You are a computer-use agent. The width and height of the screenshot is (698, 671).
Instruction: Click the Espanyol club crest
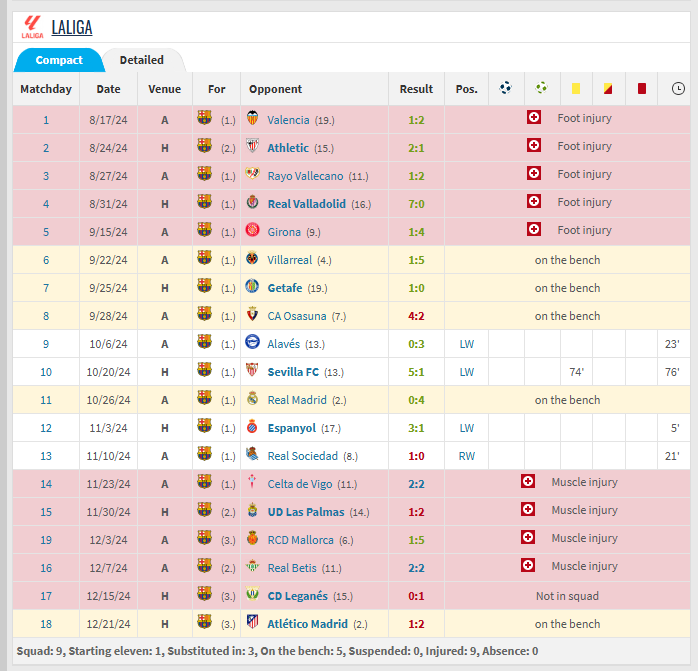tap(252, 426)
